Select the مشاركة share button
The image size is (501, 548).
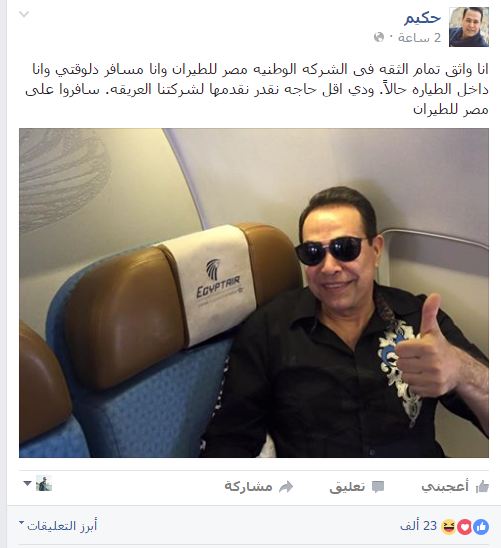[259, 486]
